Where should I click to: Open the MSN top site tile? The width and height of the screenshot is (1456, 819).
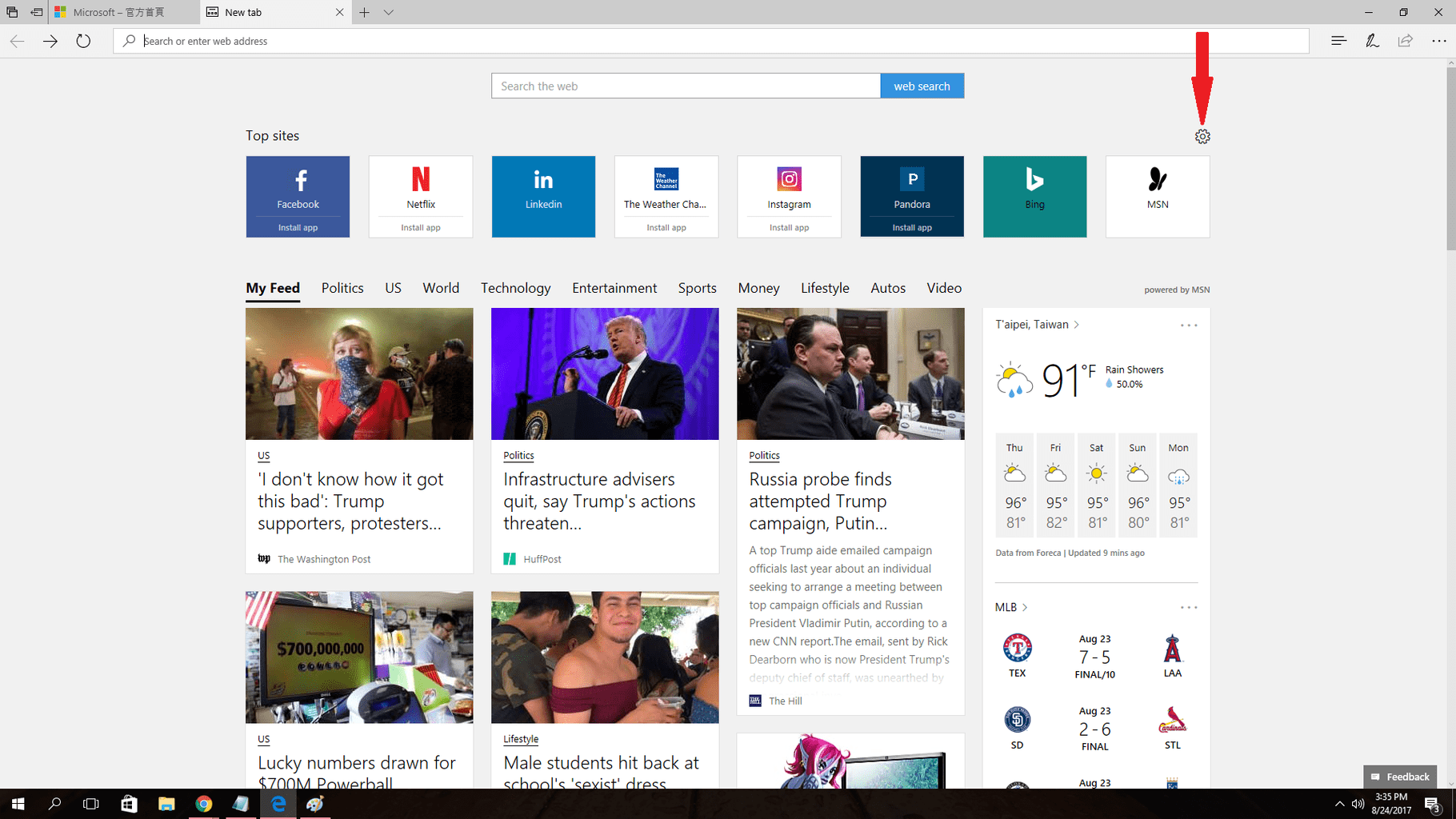point(1158,197)
